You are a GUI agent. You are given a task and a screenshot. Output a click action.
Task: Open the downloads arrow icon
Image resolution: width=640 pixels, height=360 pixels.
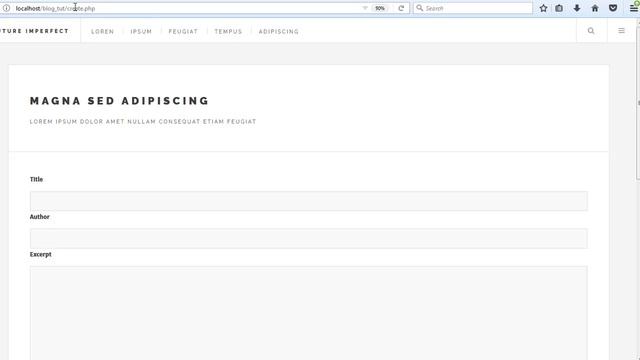577,8
